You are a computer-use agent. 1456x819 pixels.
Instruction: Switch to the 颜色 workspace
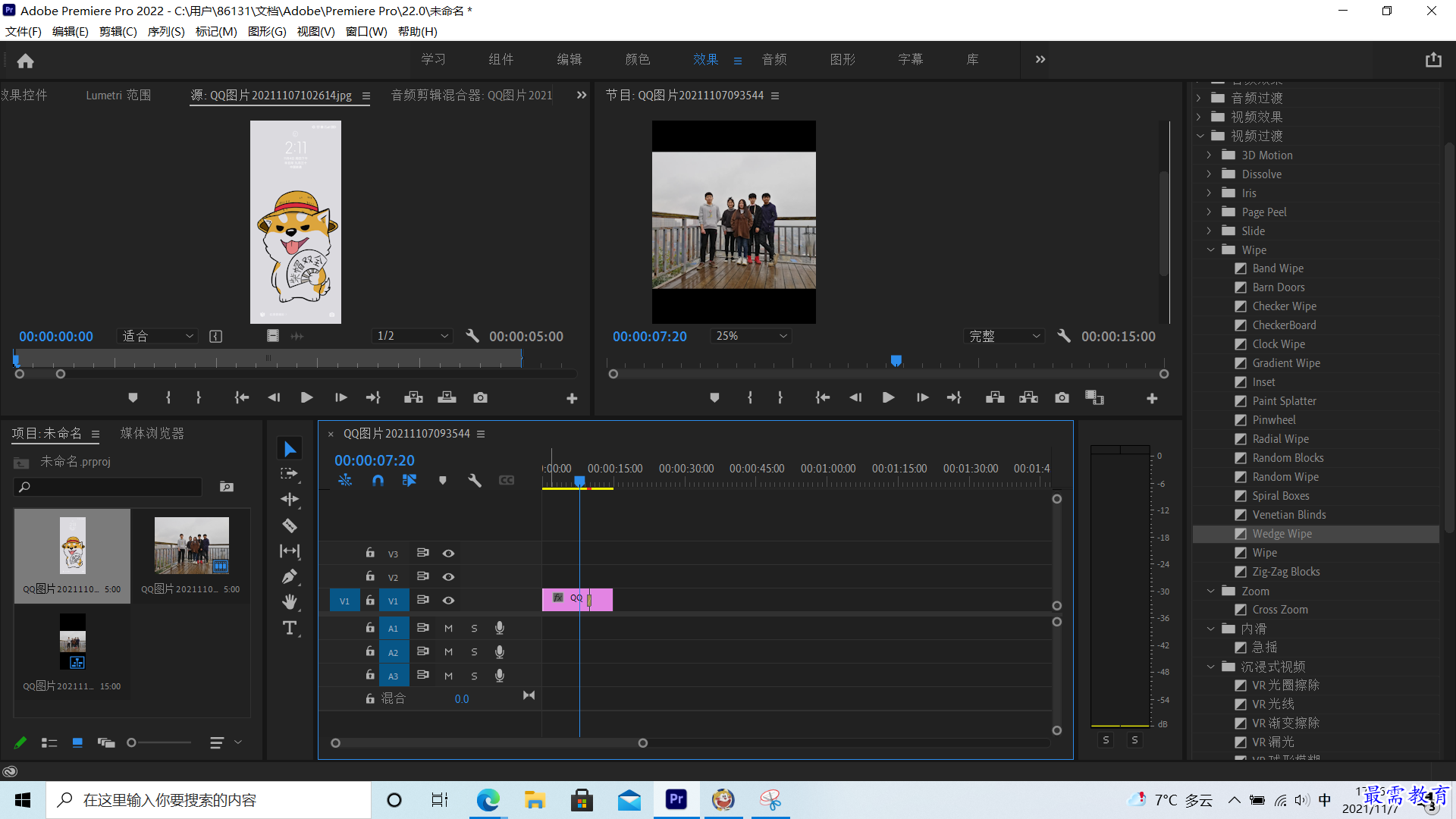(x=637, y=59)
